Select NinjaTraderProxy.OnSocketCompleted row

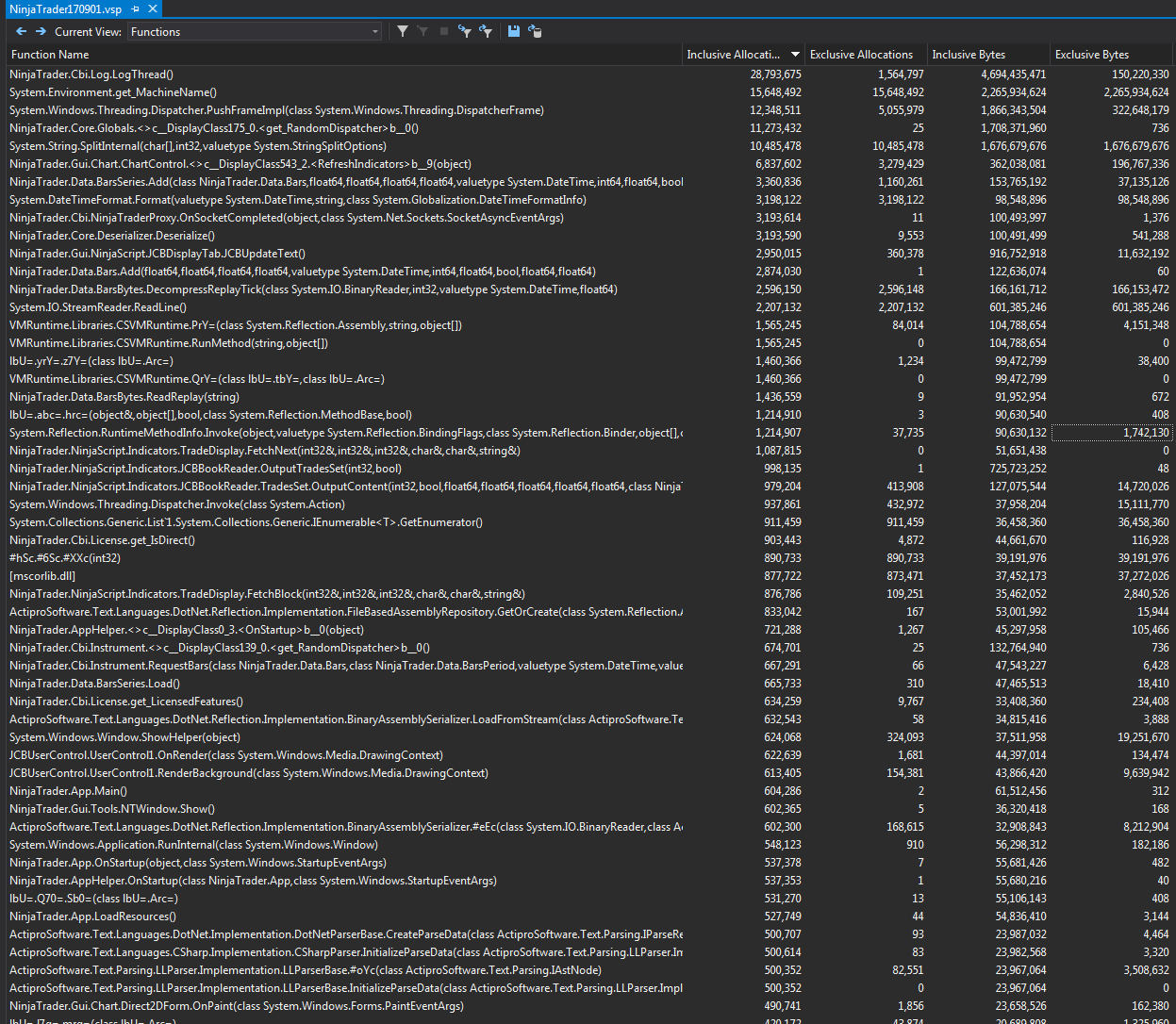588,218
